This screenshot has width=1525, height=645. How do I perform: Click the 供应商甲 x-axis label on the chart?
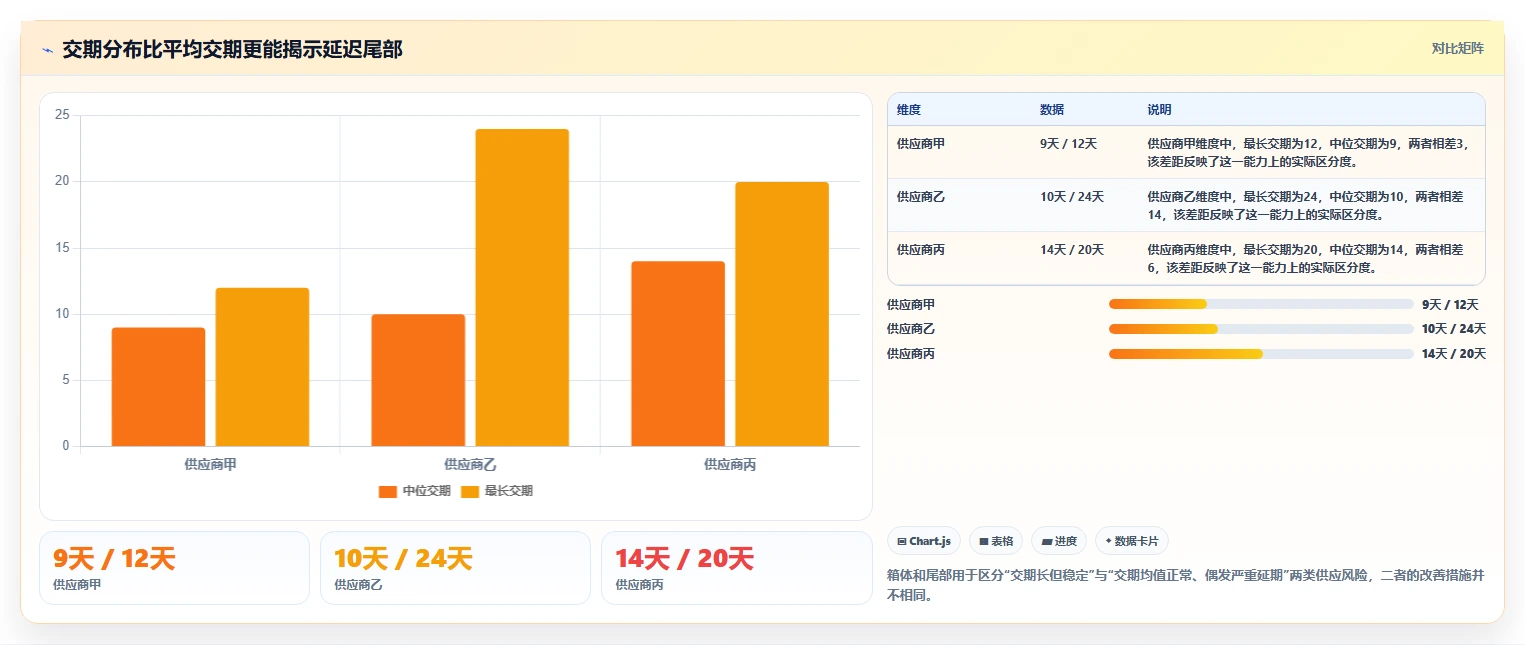click(x=210, y=464)
